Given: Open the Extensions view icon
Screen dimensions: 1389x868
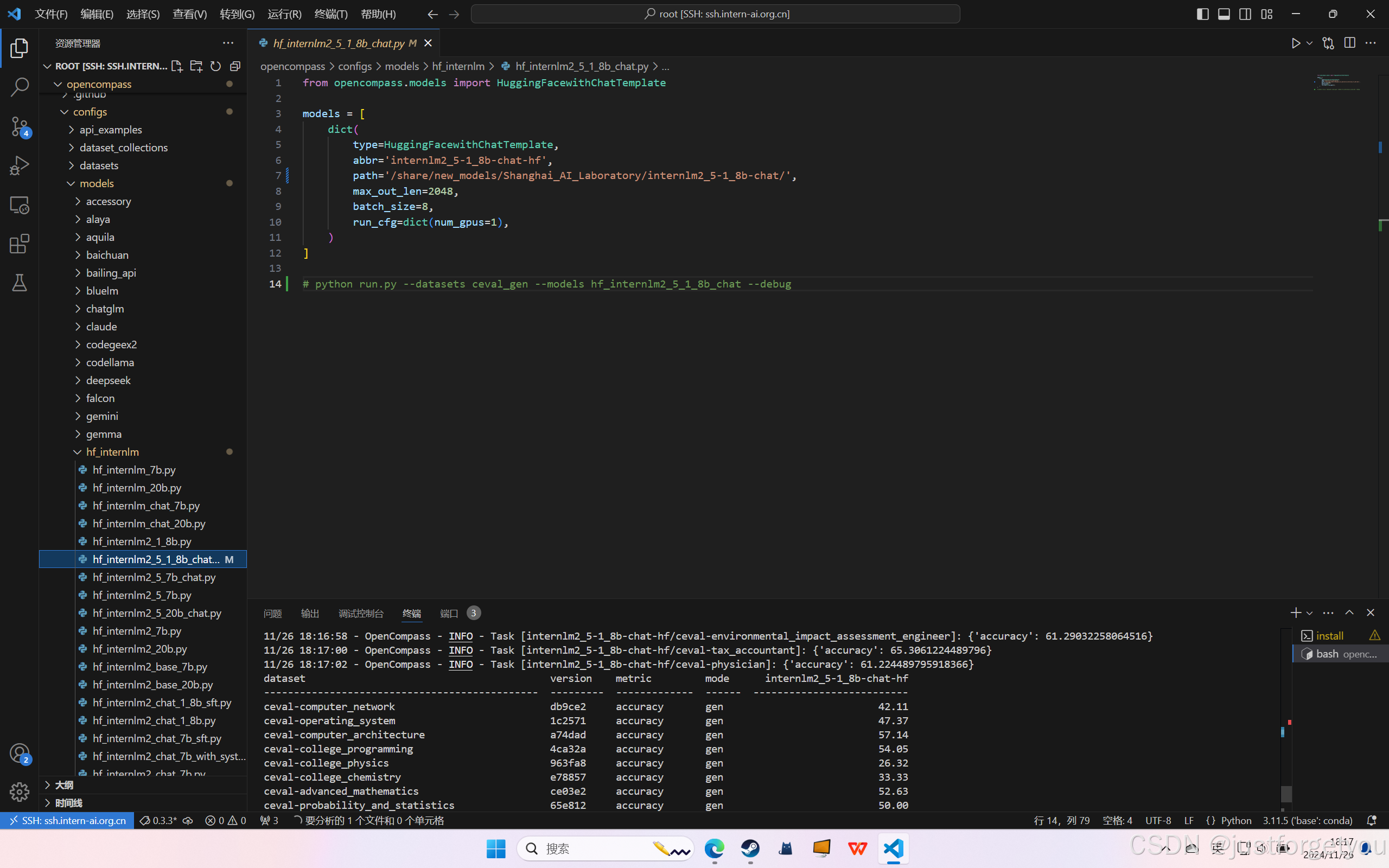Looking at the screenshot, I should point(20,244).
